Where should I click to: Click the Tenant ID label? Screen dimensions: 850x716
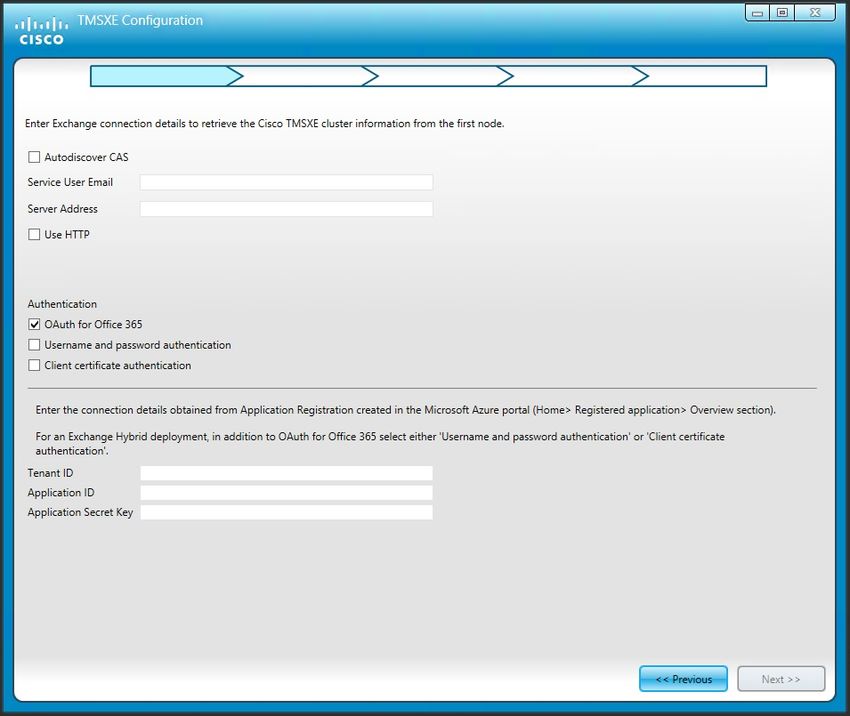coord(50,473)
